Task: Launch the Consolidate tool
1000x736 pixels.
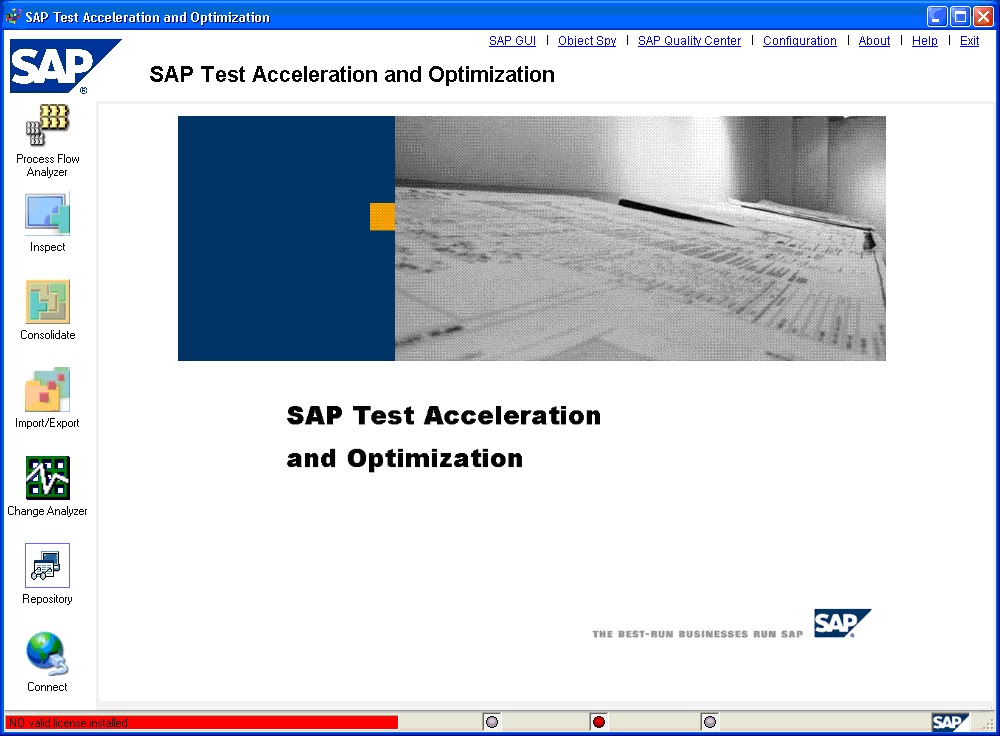Action: (x=46, y=301)
